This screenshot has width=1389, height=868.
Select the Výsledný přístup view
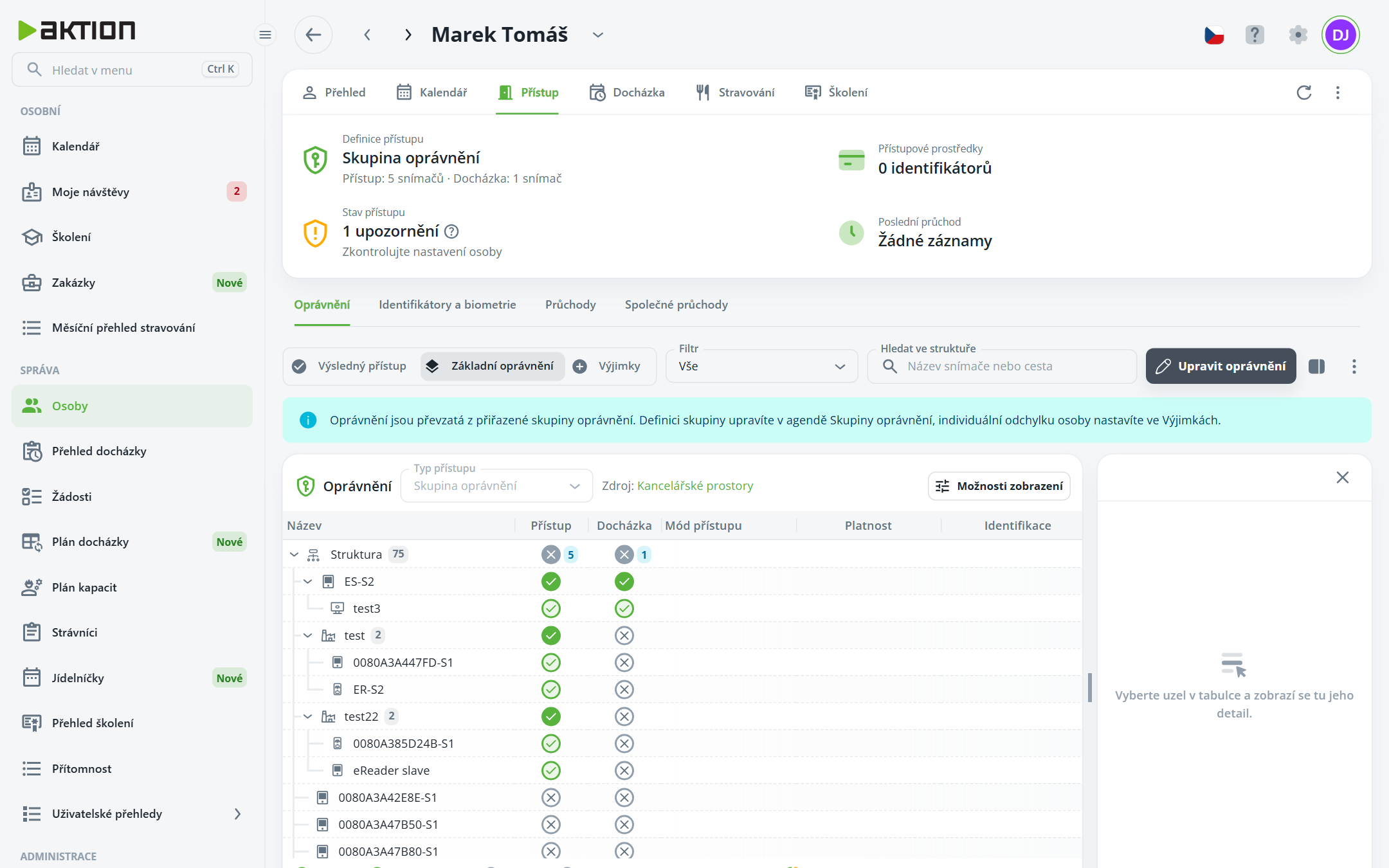pyautogui.click(x=350, y=366)
